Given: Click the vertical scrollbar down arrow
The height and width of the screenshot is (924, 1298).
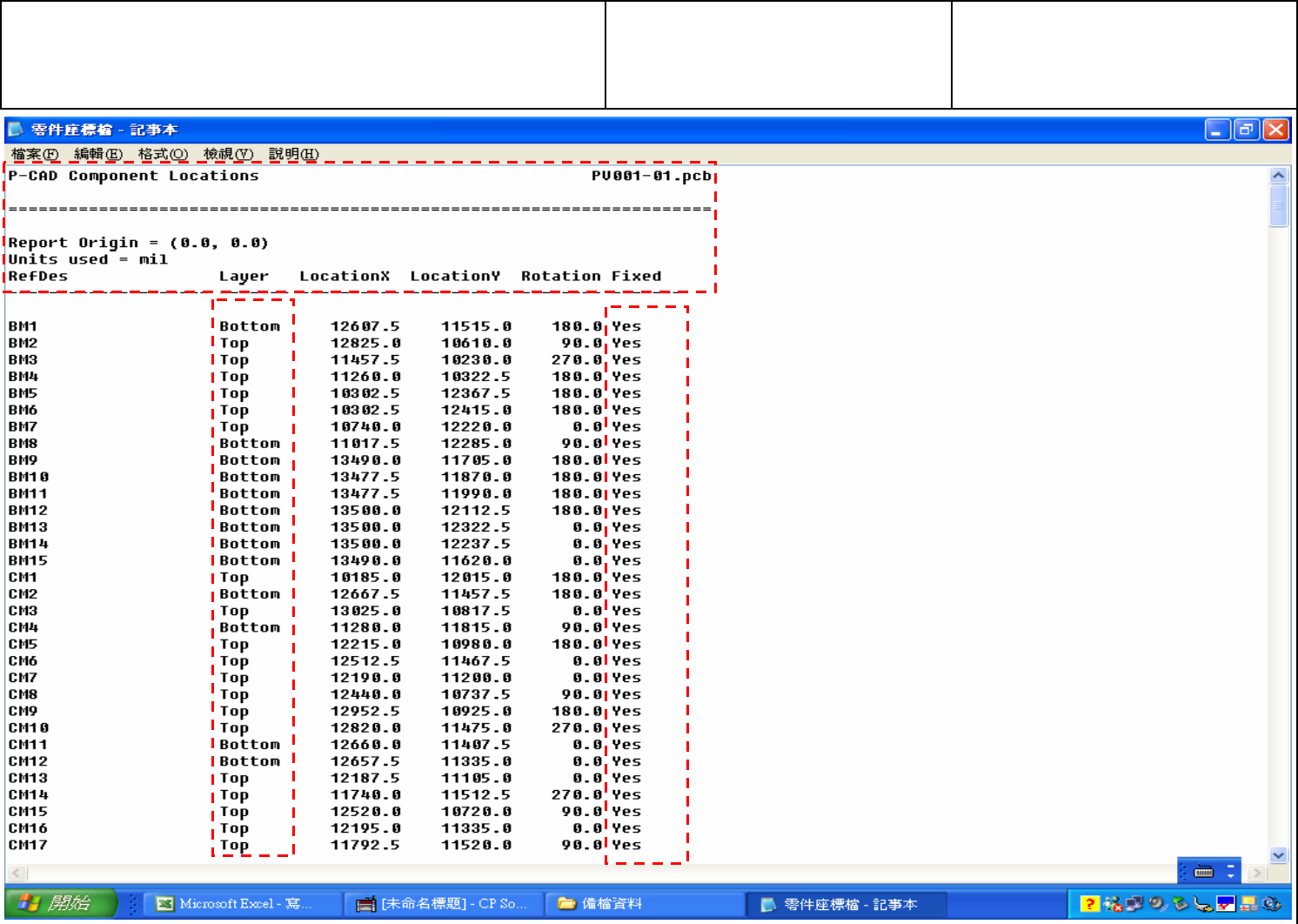Looking at the screenshot, I should (1278, 855).
